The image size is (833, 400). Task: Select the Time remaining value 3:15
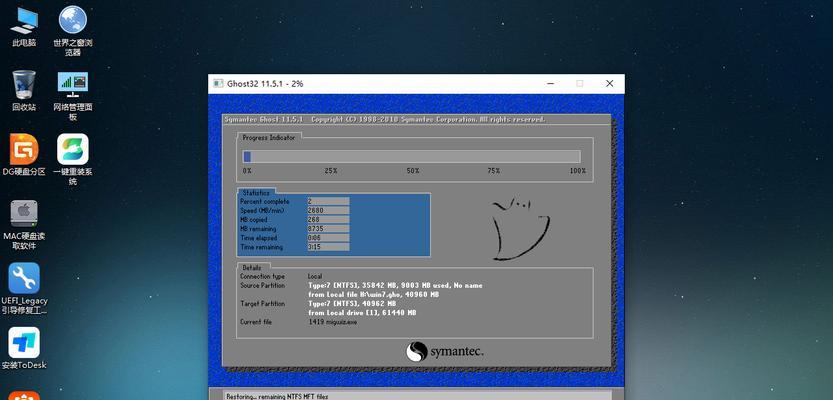(328, 247)
